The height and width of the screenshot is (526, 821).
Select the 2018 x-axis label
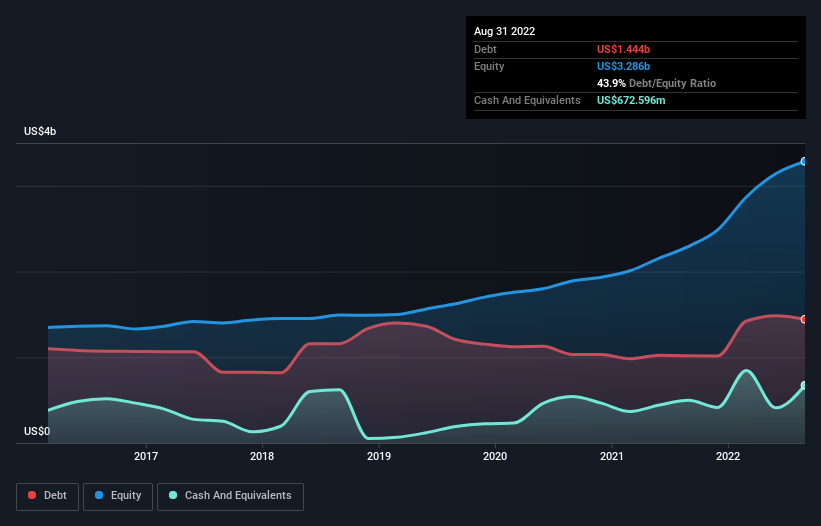[262, 456]
